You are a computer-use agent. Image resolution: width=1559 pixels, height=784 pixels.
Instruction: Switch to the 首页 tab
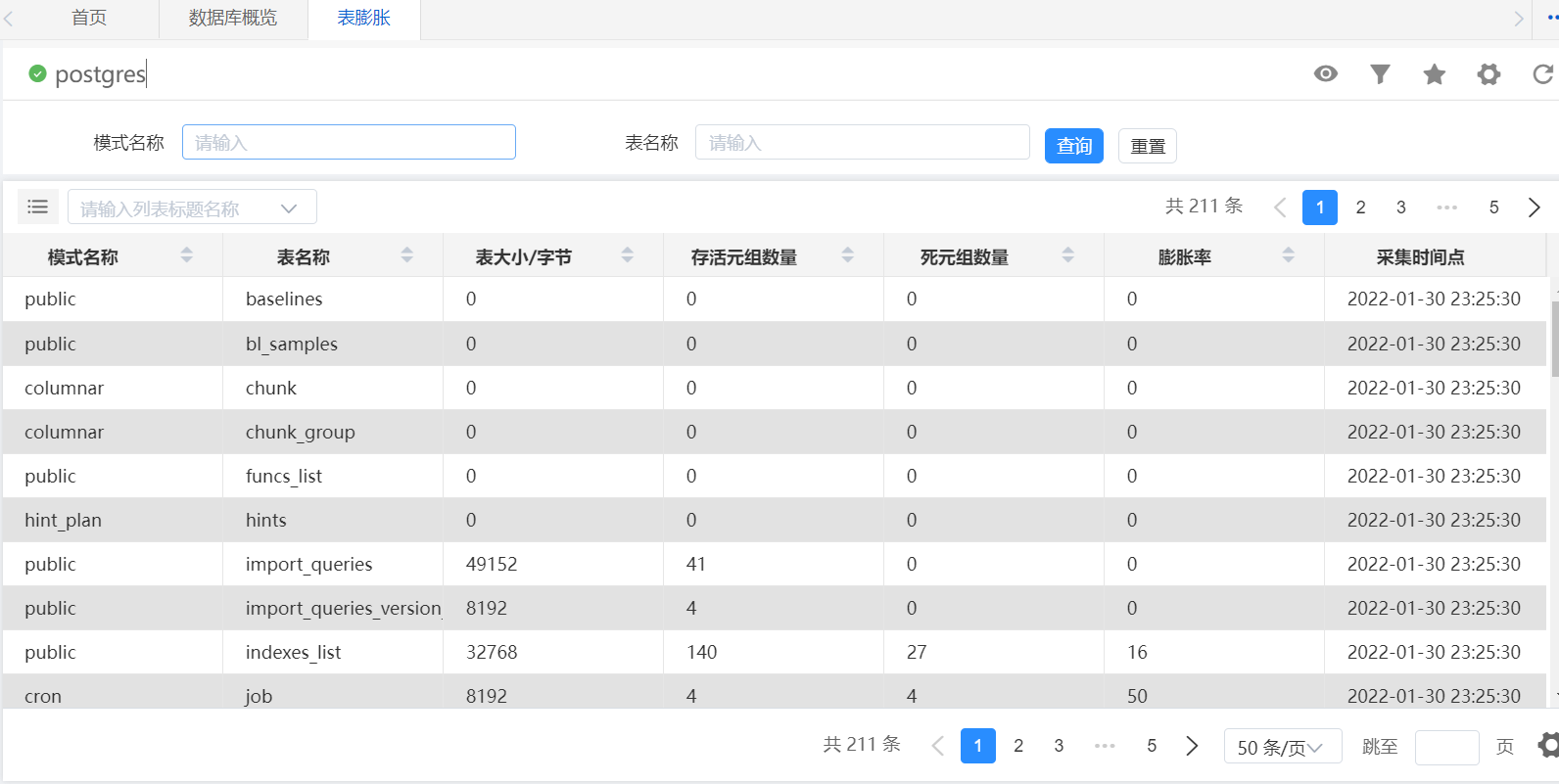click(89, 18)
